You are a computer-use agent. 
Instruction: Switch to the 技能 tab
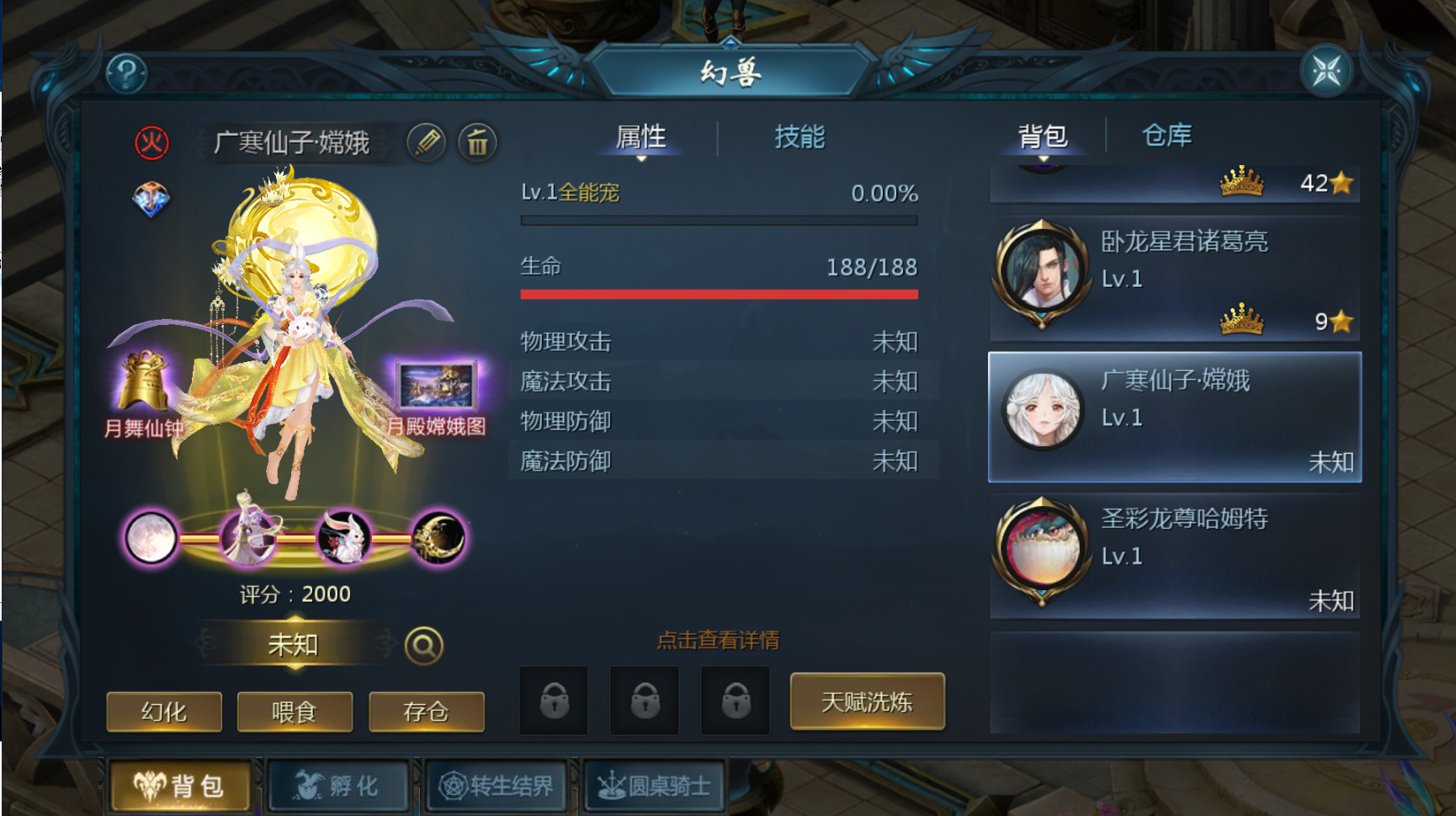[x=800, y=136]
